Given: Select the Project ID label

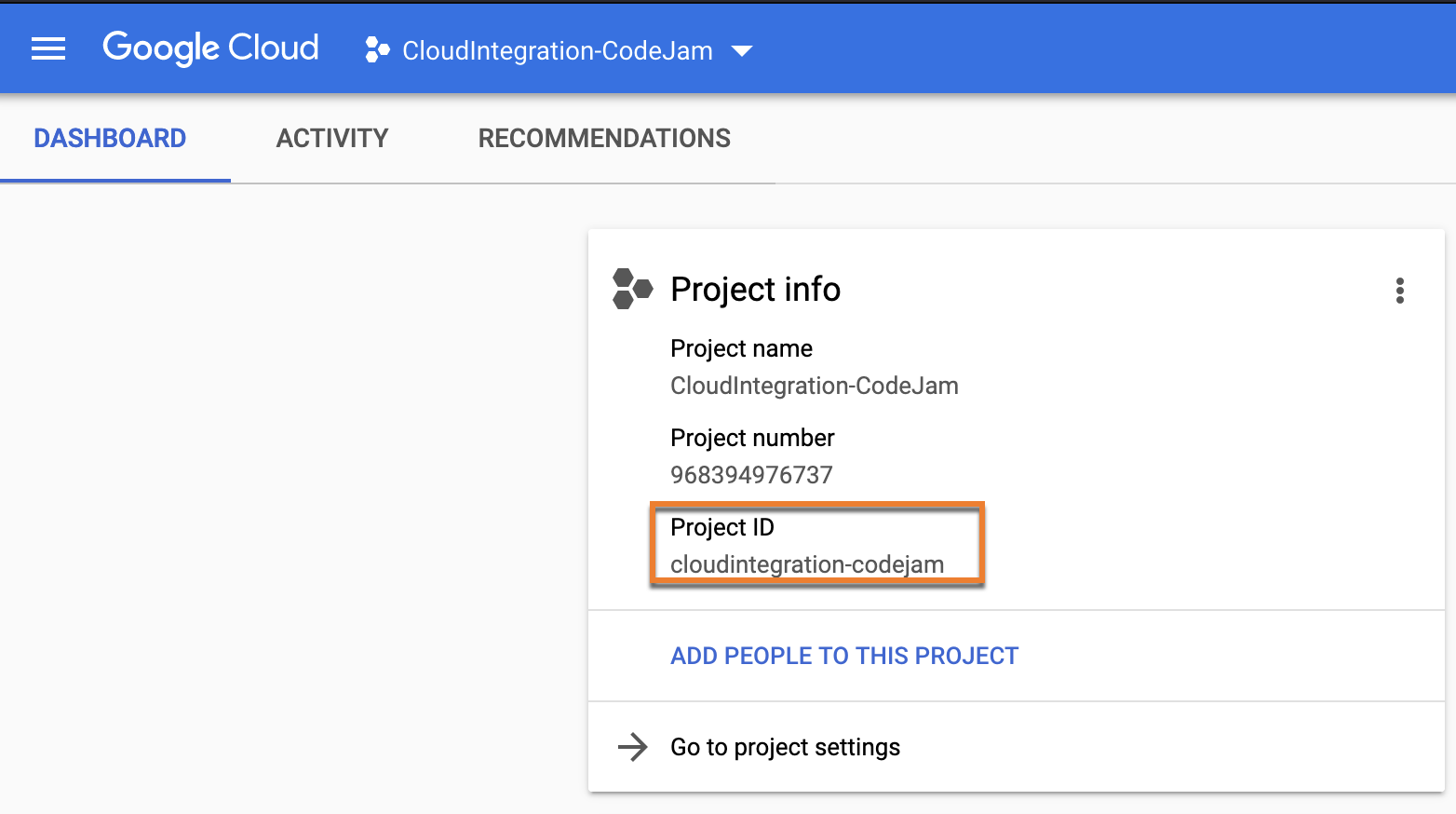Looking at the screenshot, I should (x=722, y=527).
